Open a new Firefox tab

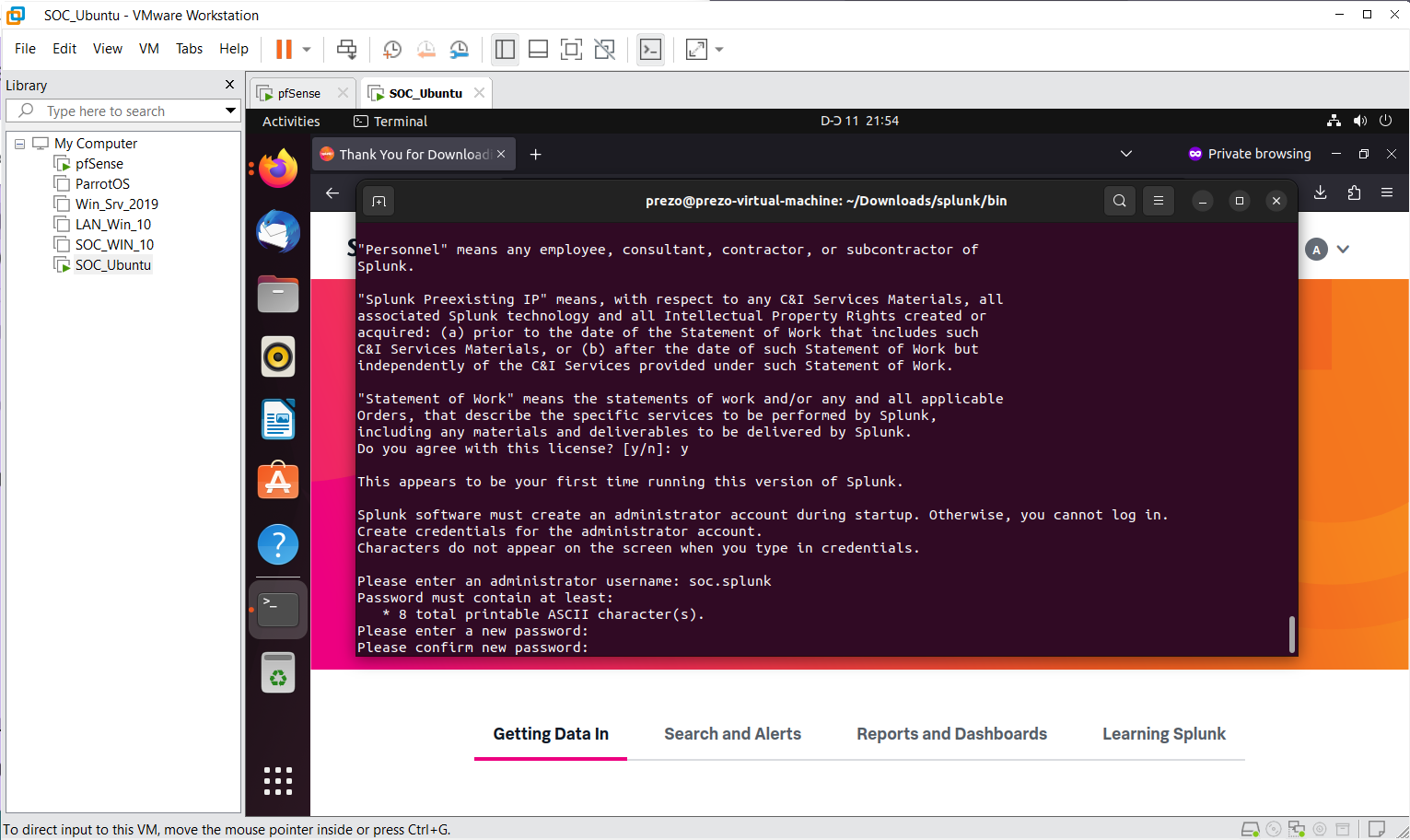(536, 154)
